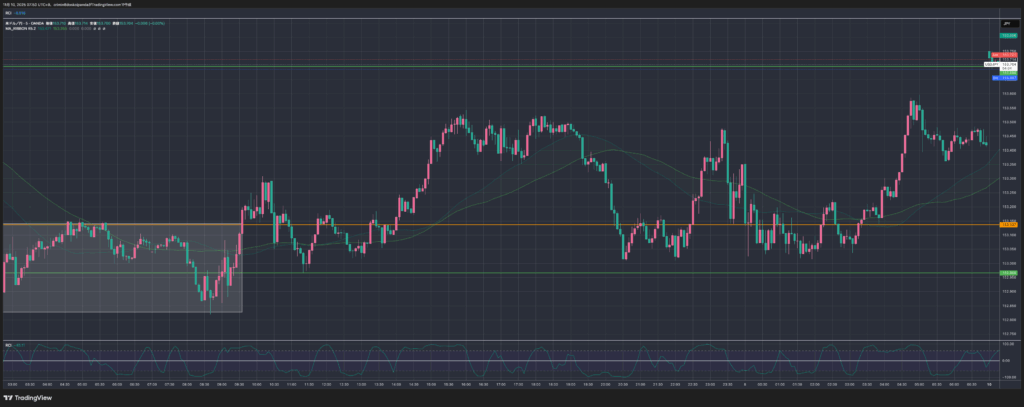Click the RCI legend in the bottom pane
This screenshot has height=407, width=1024.
8,344
